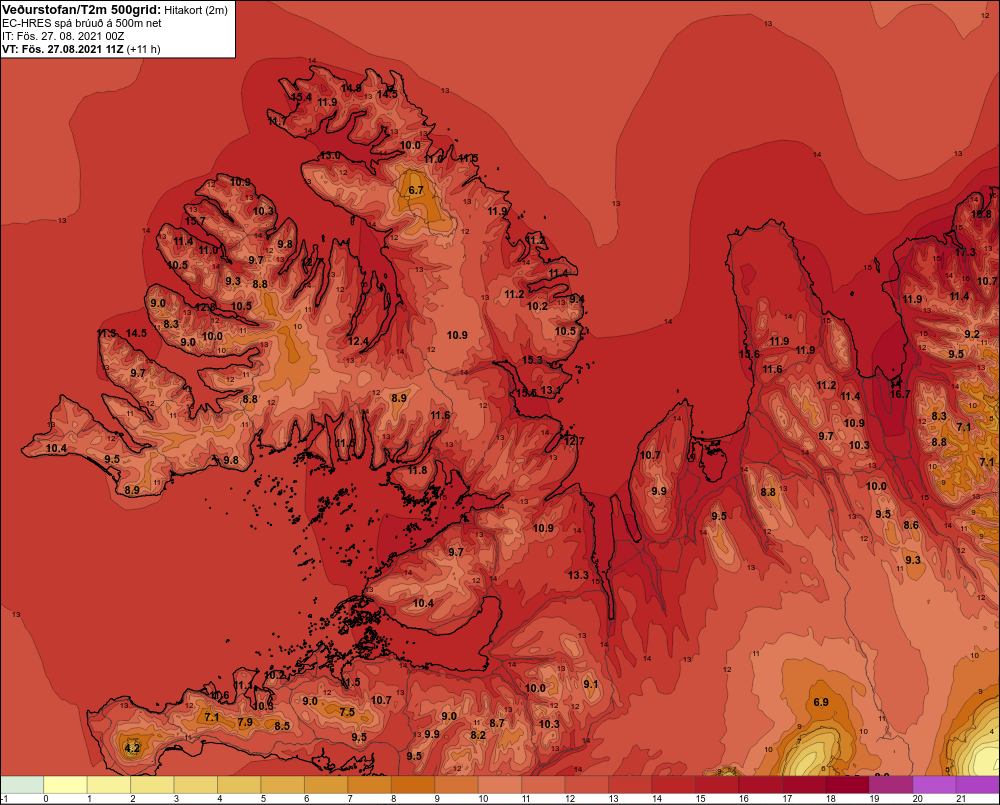
Task: Select the 12.7 temperature label
Action: click(x=573, y=441)
